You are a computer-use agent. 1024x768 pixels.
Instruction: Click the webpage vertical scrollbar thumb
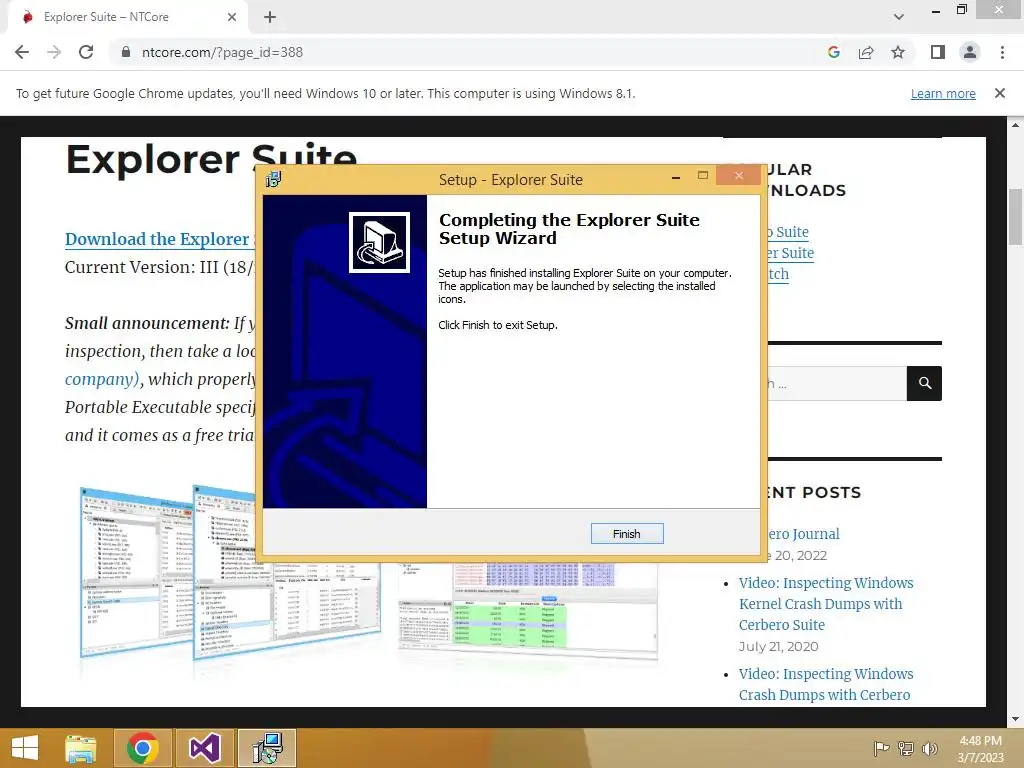1015,217
